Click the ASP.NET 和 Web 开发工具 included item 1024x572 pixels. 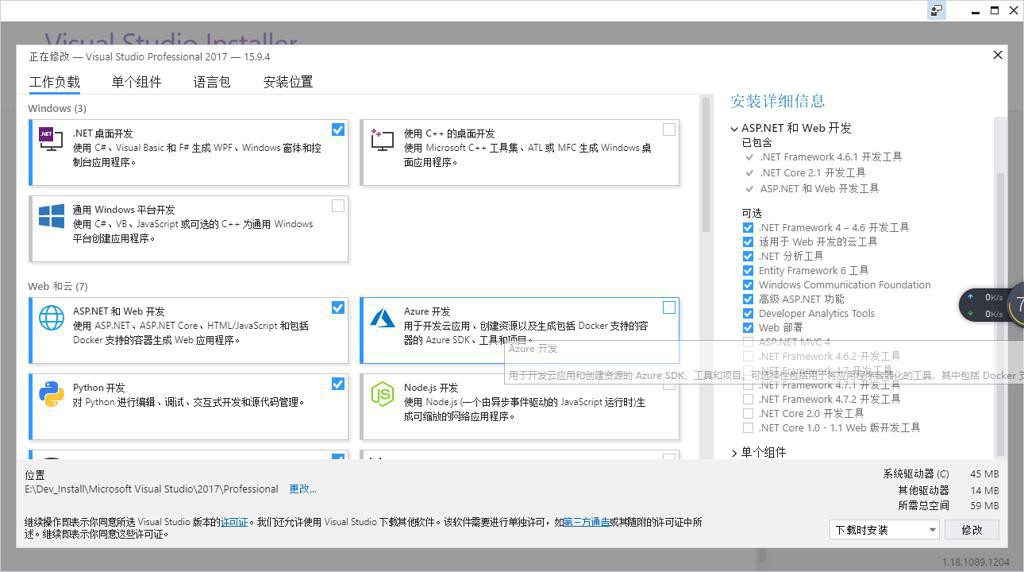(x=819, y=189)
